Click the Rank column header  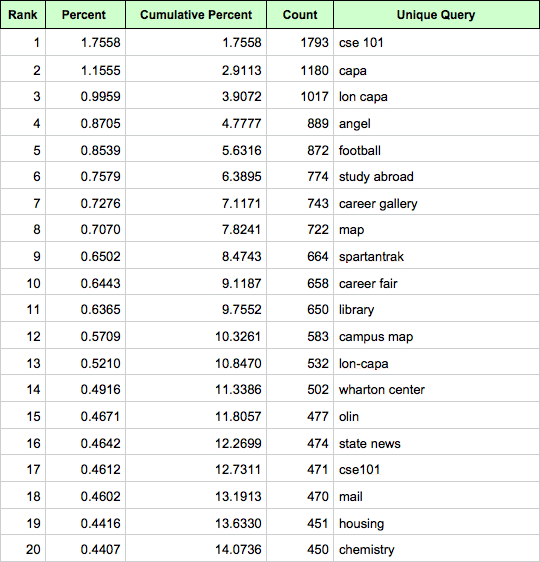(x=23, y=15)
